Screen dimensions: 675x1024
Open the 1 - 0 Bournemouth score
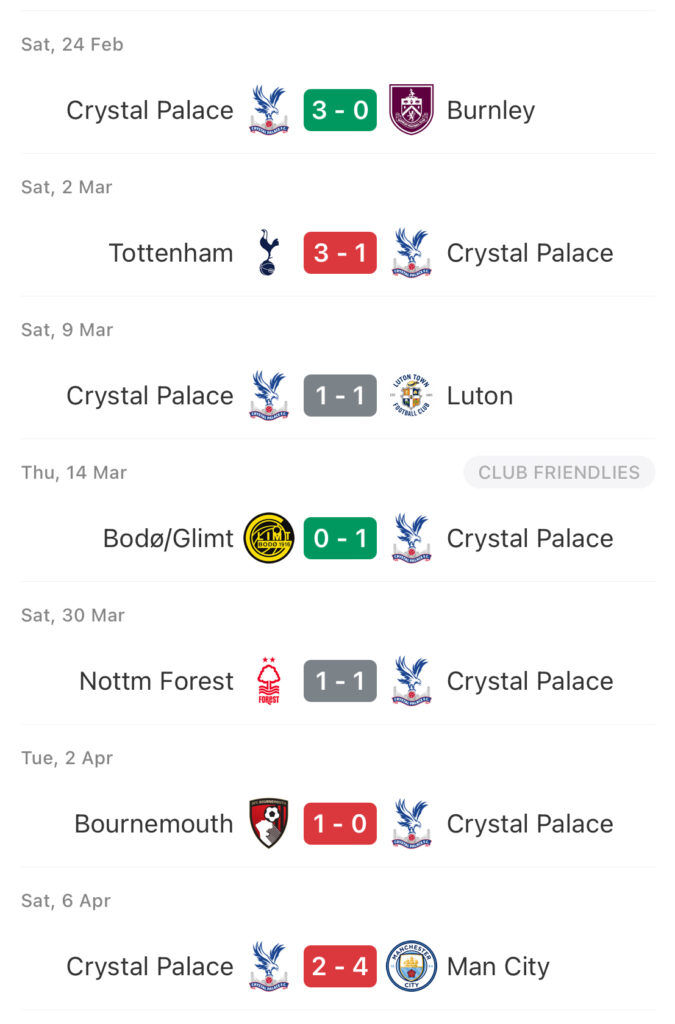(340, 824)
